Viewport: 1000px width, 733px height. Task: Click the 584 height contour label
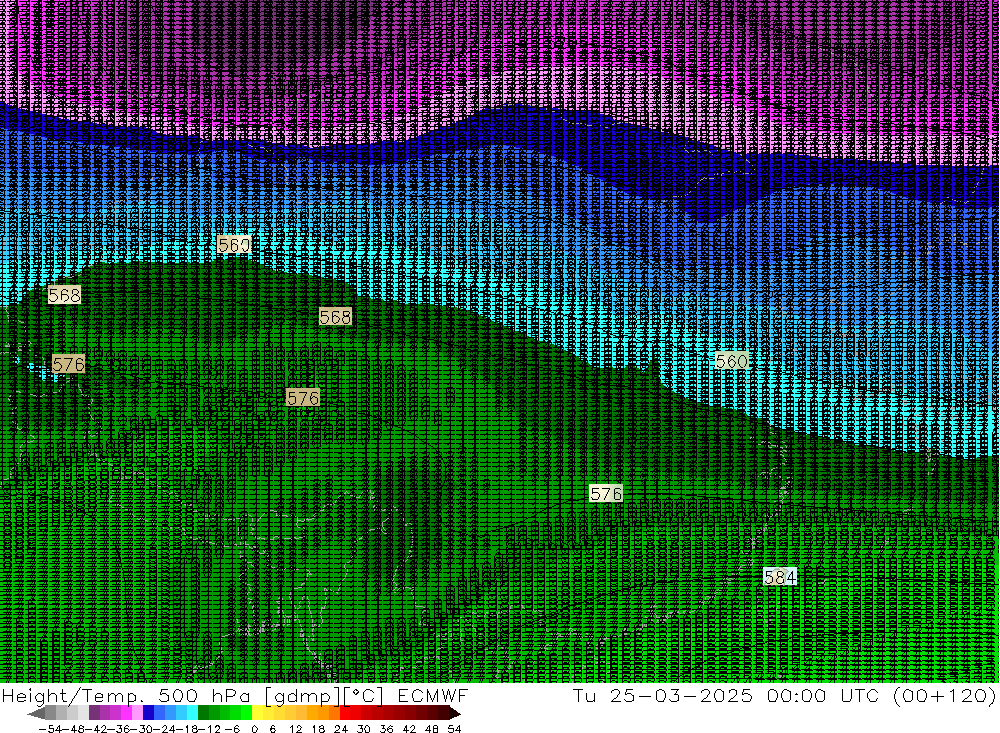click(780, 577)
